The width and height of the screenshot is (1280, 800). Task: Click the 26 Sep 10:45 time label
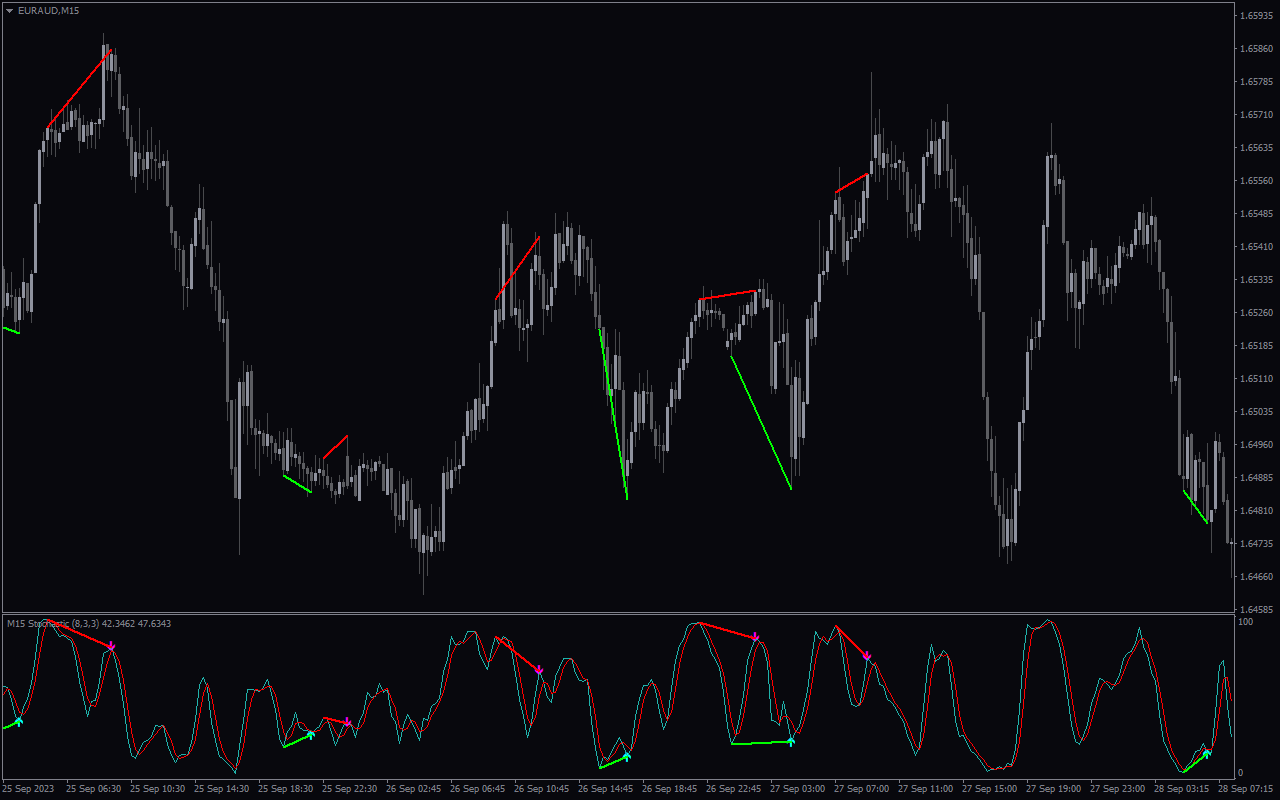[541, 789]
